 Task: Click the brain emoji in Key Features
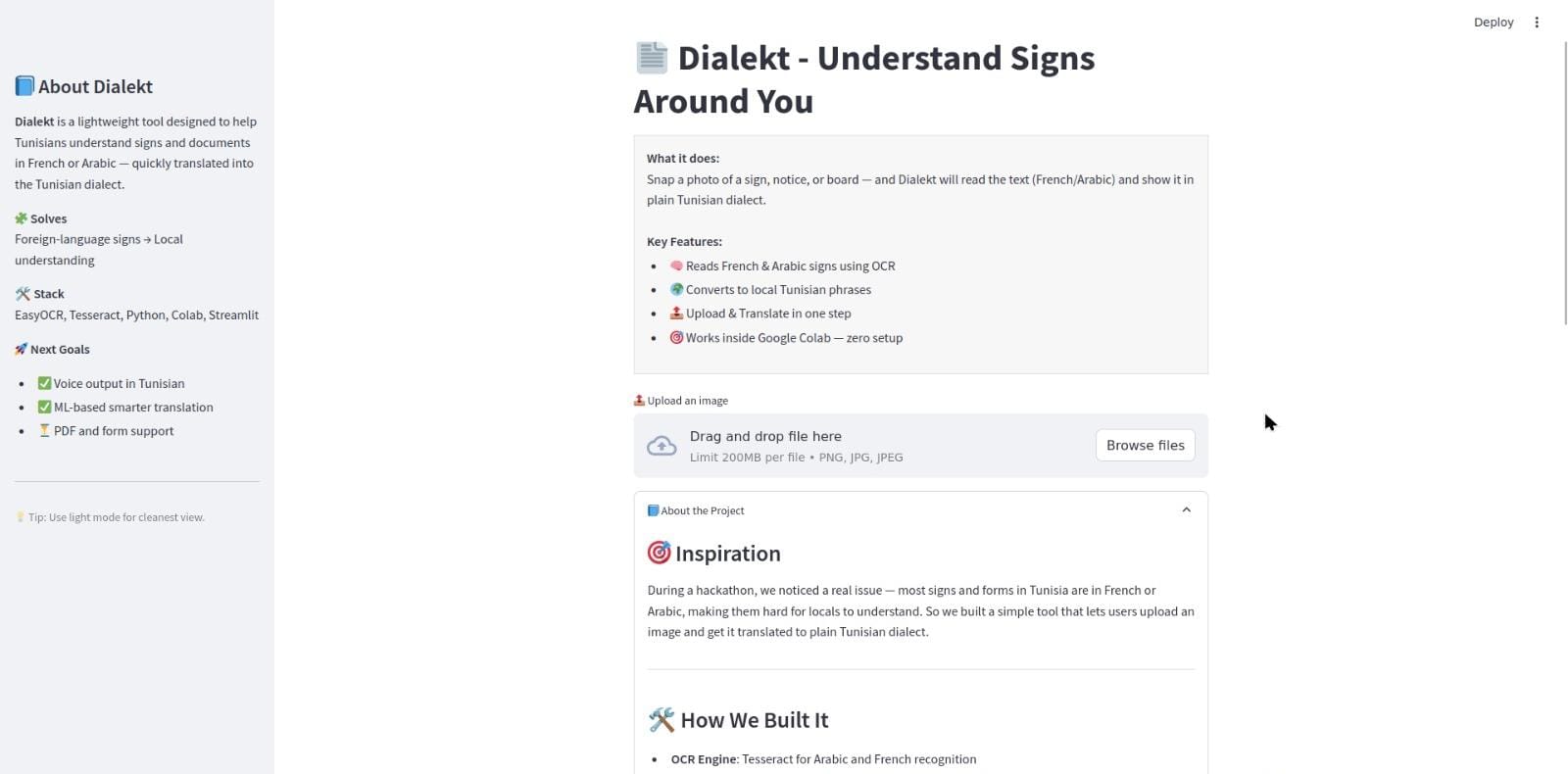pos(676,266)
